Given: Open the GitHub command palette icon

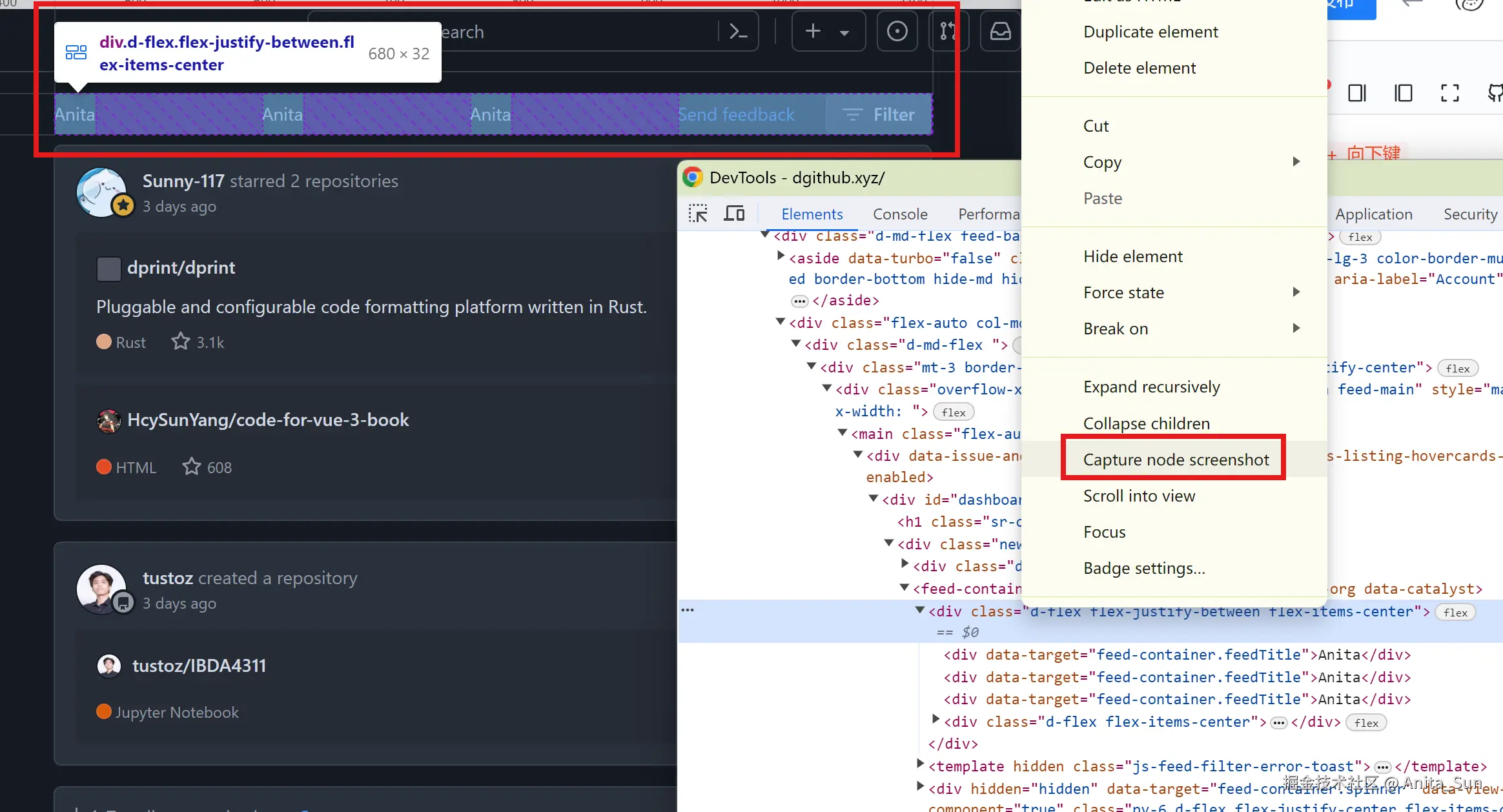Looking at the screenshot, I should tap(738, 32).
